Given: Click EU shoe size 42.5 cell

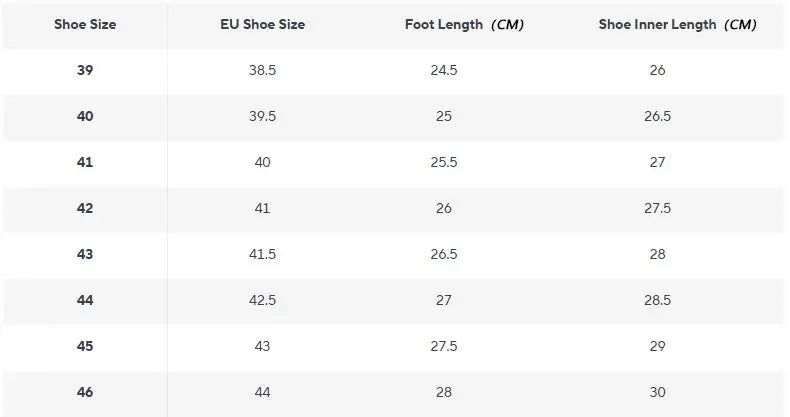Looking at the screenshot, I should [x=262, y=300].
